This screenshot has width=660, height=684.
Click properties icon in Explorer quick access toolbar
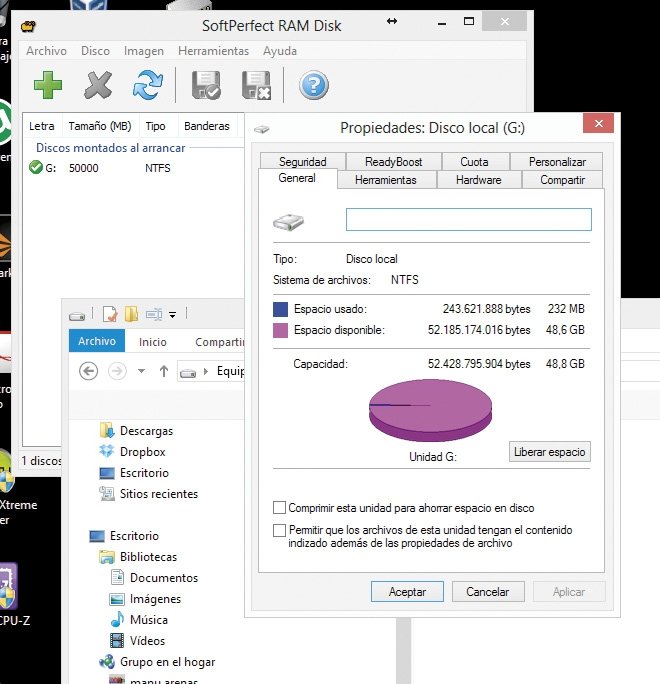tap(109, 314)
